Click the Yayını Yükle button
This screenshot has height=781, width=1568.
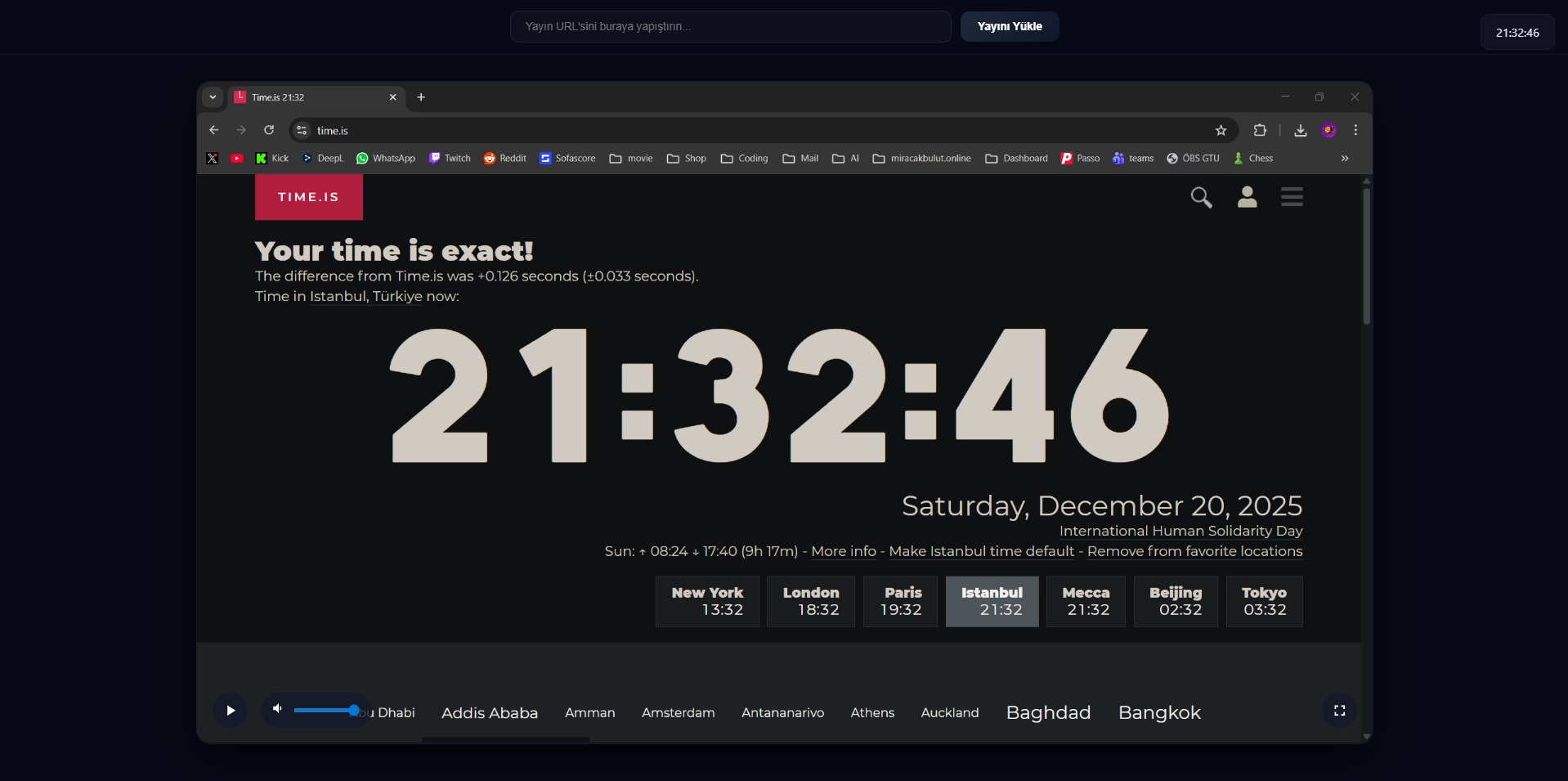[1010, 26]
